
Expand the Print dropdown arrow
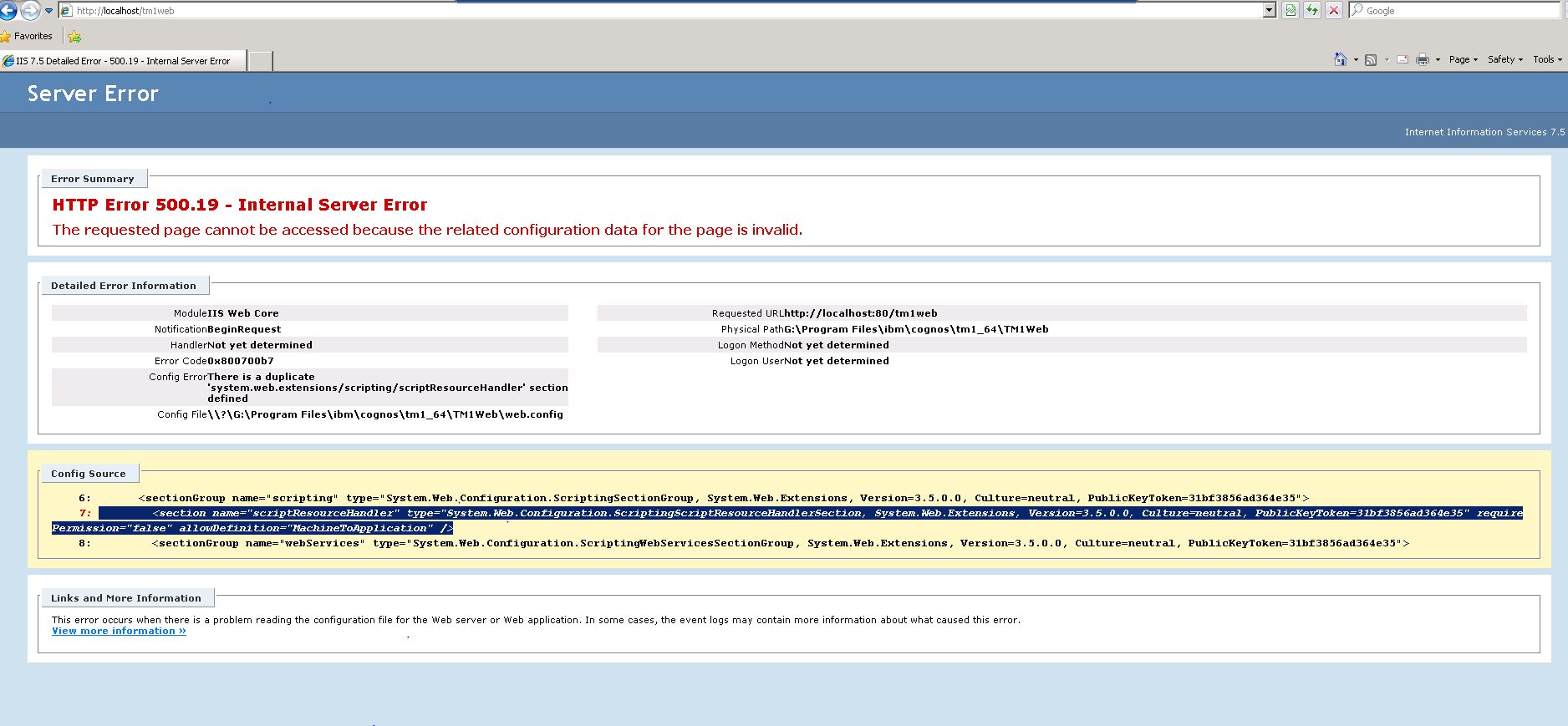click(x=1438, y=60)
